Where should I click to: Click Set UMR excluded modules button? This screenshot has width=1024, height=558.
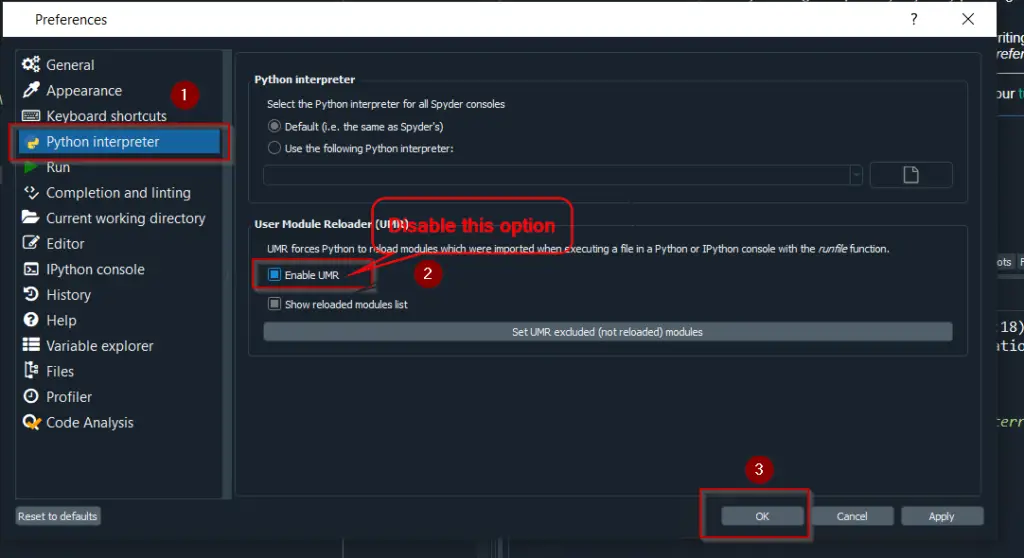click(x=607, y=332)
